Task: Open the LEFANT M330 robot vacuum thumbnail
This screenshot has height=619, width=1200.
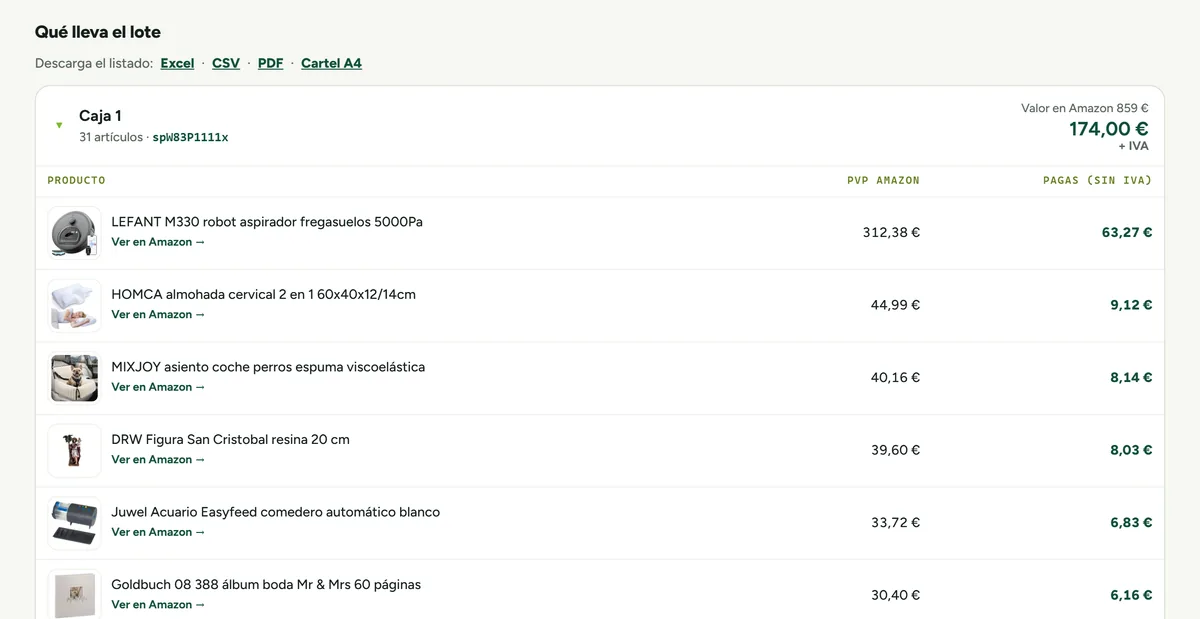Action: pos(75,233)
